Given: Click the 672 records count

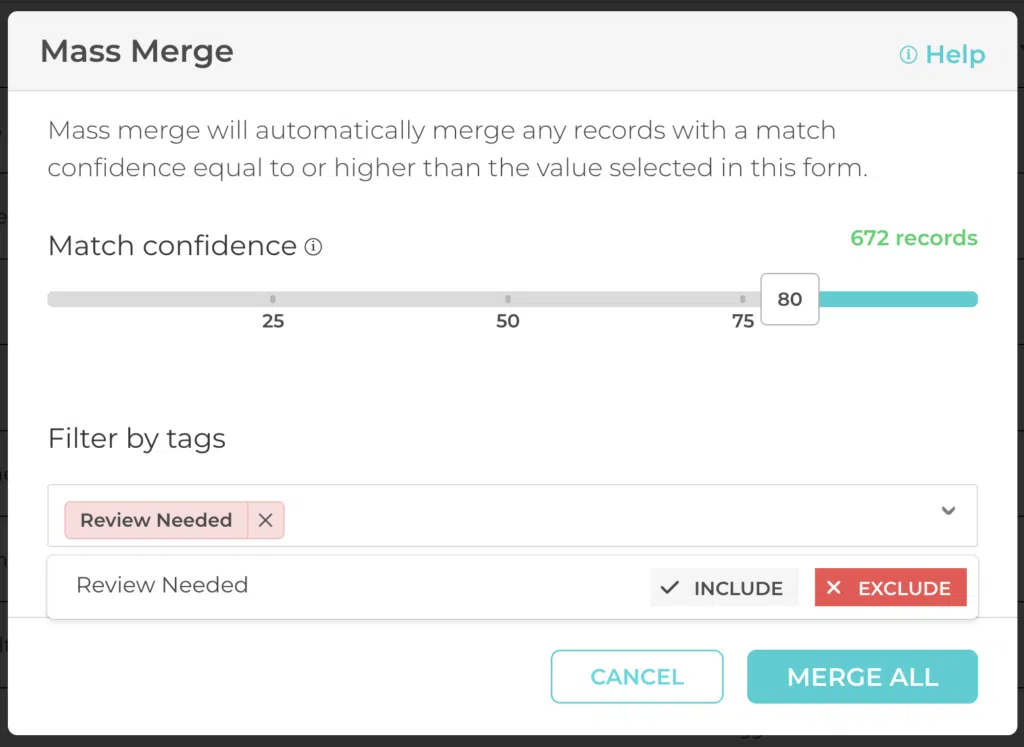Looking at the screenshot, I should (913, 238).
